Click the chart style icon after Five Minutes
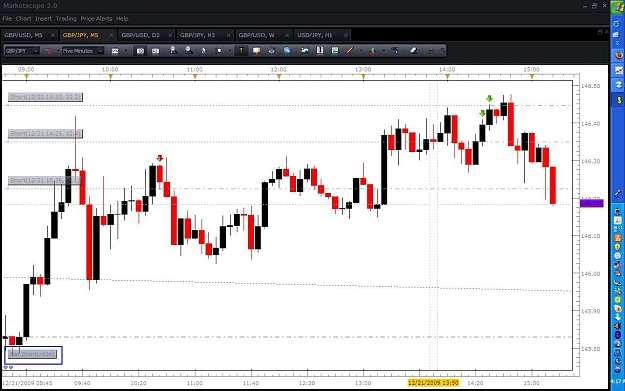The image size is (625, 391). [x=115, y=51]
